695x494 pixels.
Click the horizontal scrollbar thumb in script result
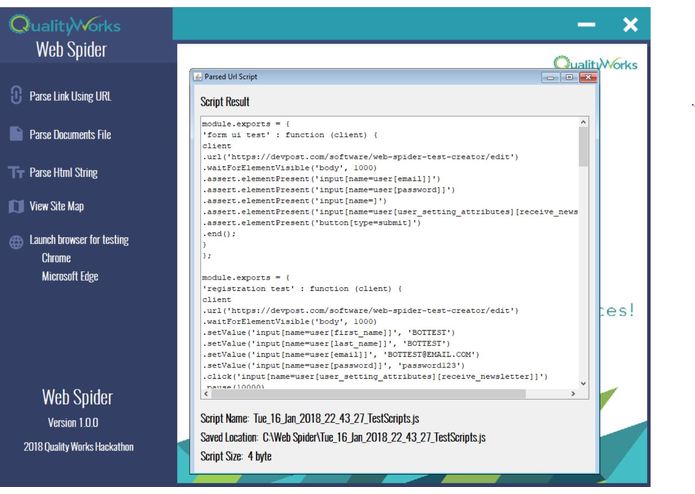pos(368,393)
